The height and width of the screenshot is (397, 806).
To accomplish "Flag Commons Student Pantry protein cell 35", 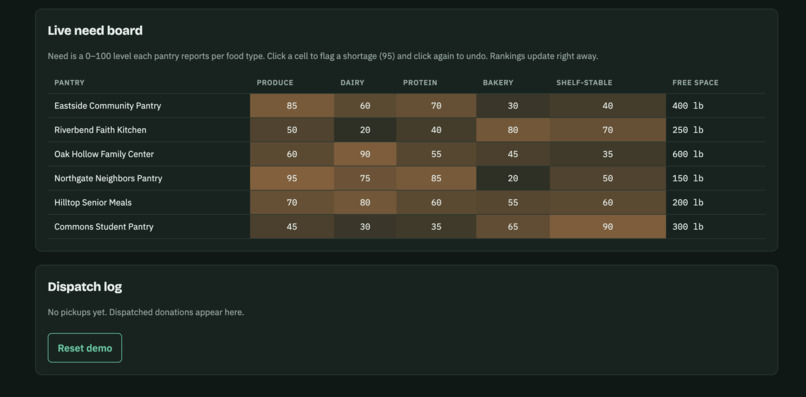I will click(x=436, y=227).
